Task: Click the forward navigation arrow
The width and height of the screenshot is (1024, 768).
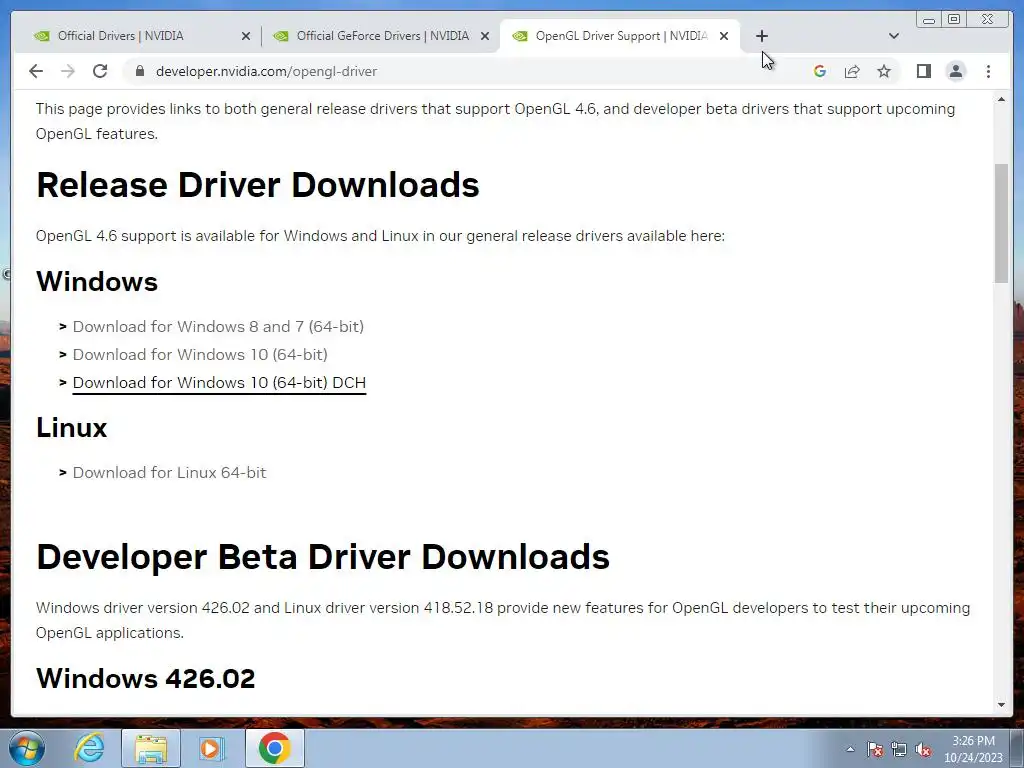Action: point(68,71)
